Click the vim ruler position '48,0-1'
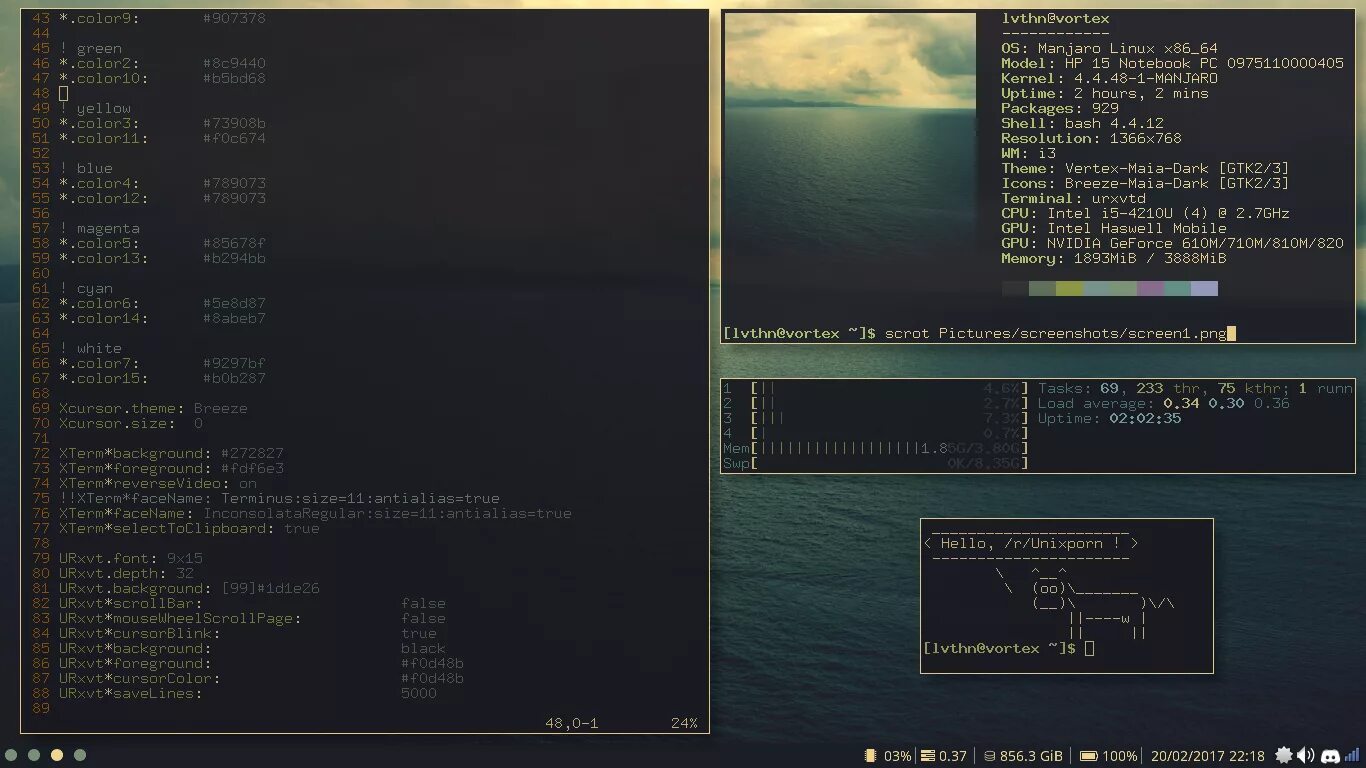Screen dimensions: 1366x768 (572, 723)
